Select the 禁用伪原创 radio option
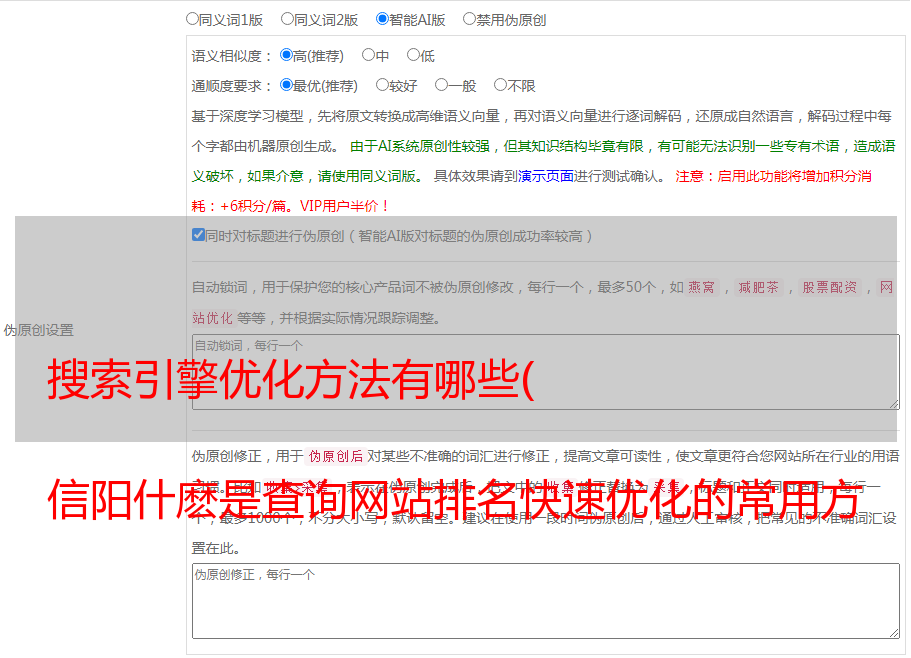911x658 pixels. tap(469, 19)
